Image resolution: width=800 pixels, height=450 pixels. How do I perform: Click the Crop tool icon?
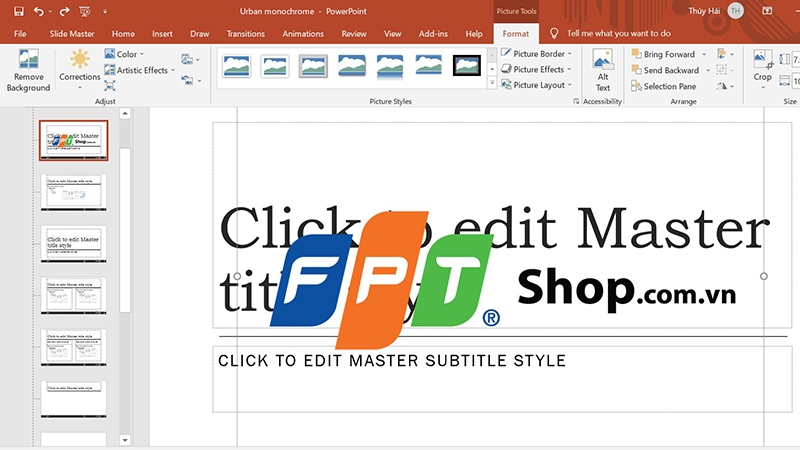point(762,59)
